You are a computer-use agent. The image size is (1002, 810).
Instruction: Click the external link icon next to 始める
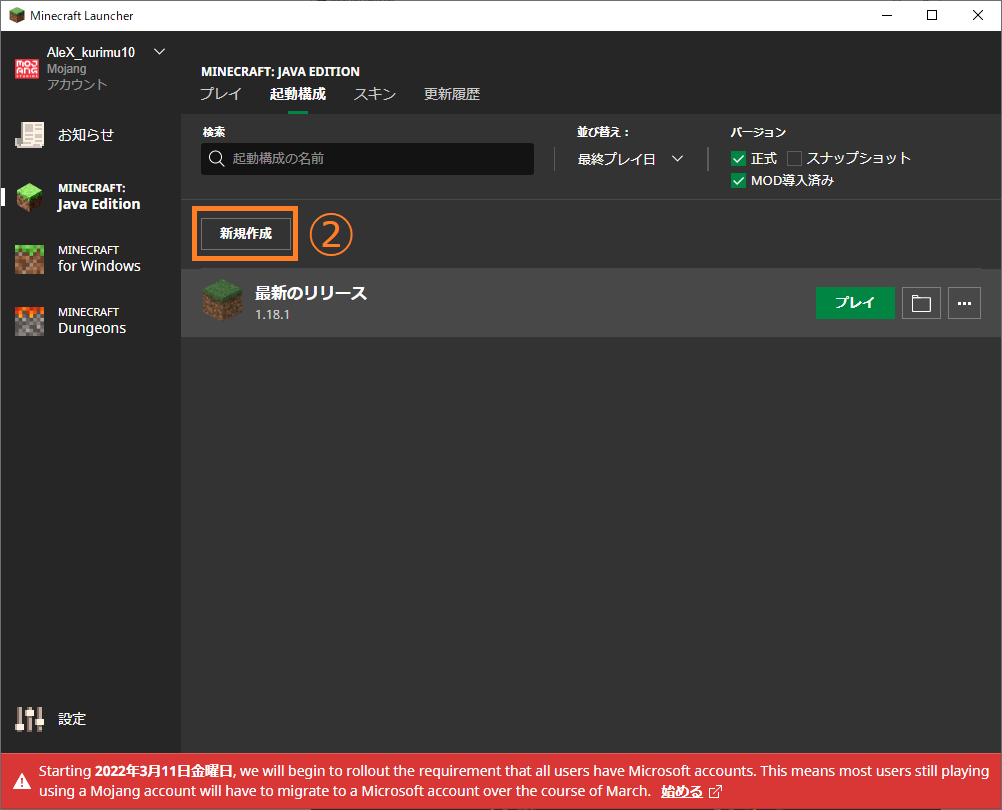[716, 792]
